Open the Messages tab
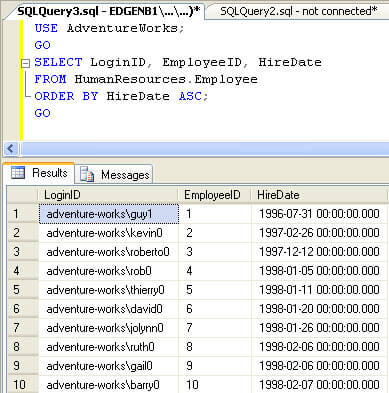Viewport: 389px width, 393px height. pyautogui.click(x=114, y=174)
